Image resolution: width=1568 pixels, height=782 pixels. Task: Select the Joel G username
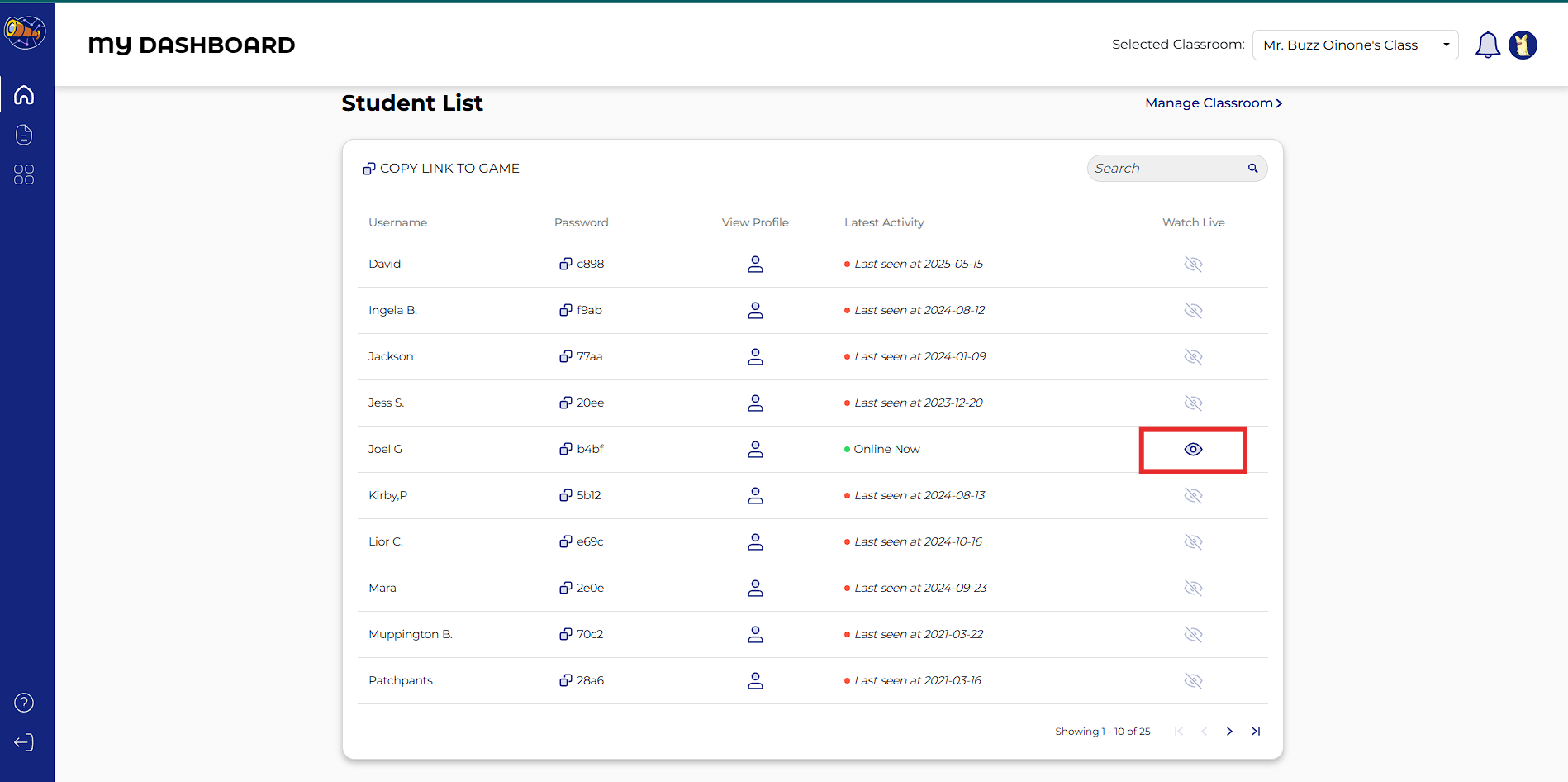tap(385, 449)
